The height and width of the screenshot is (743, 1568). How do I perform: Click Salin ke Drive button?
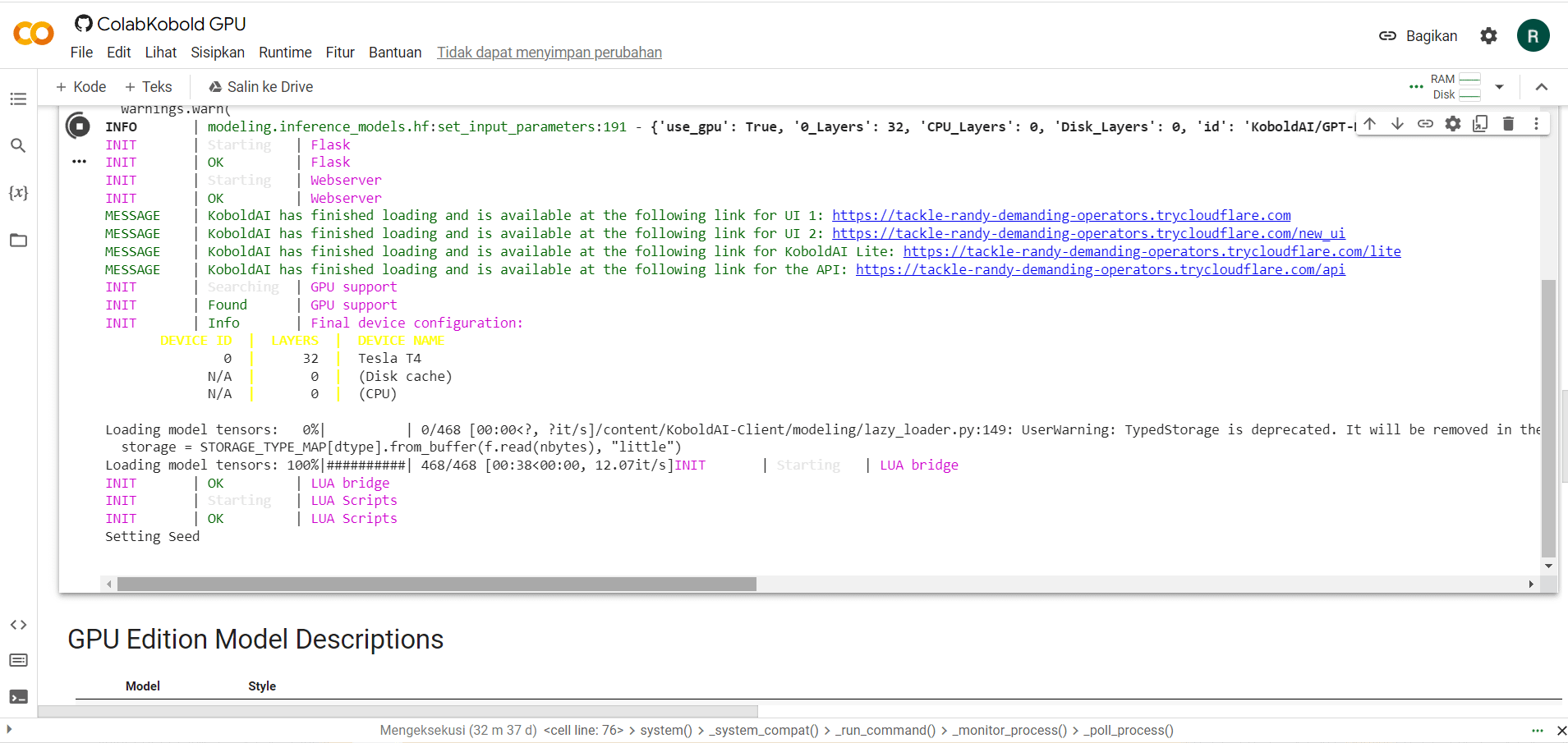click(x=260, y=87)
